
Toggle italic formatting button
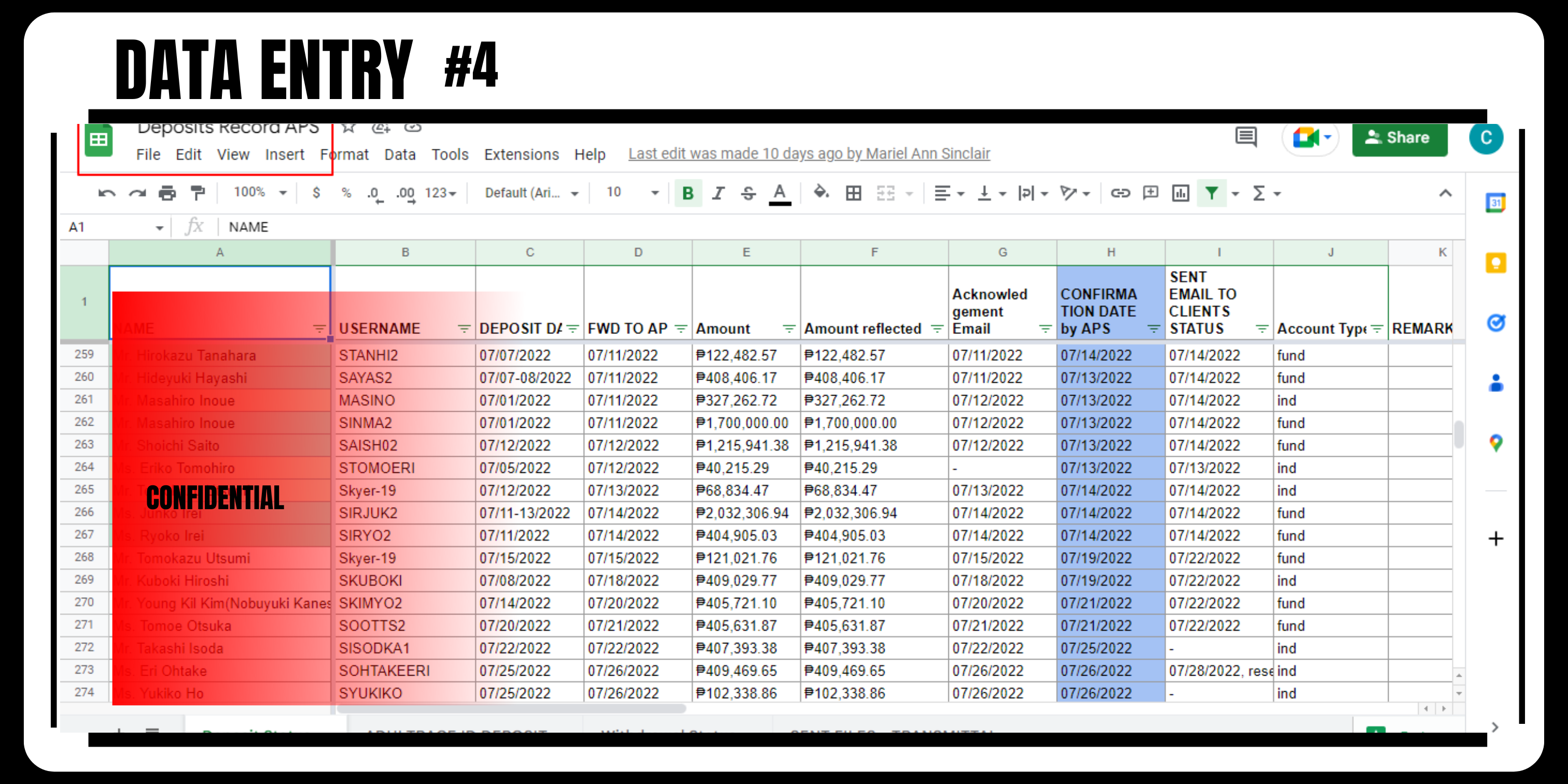tap(718, 193)
